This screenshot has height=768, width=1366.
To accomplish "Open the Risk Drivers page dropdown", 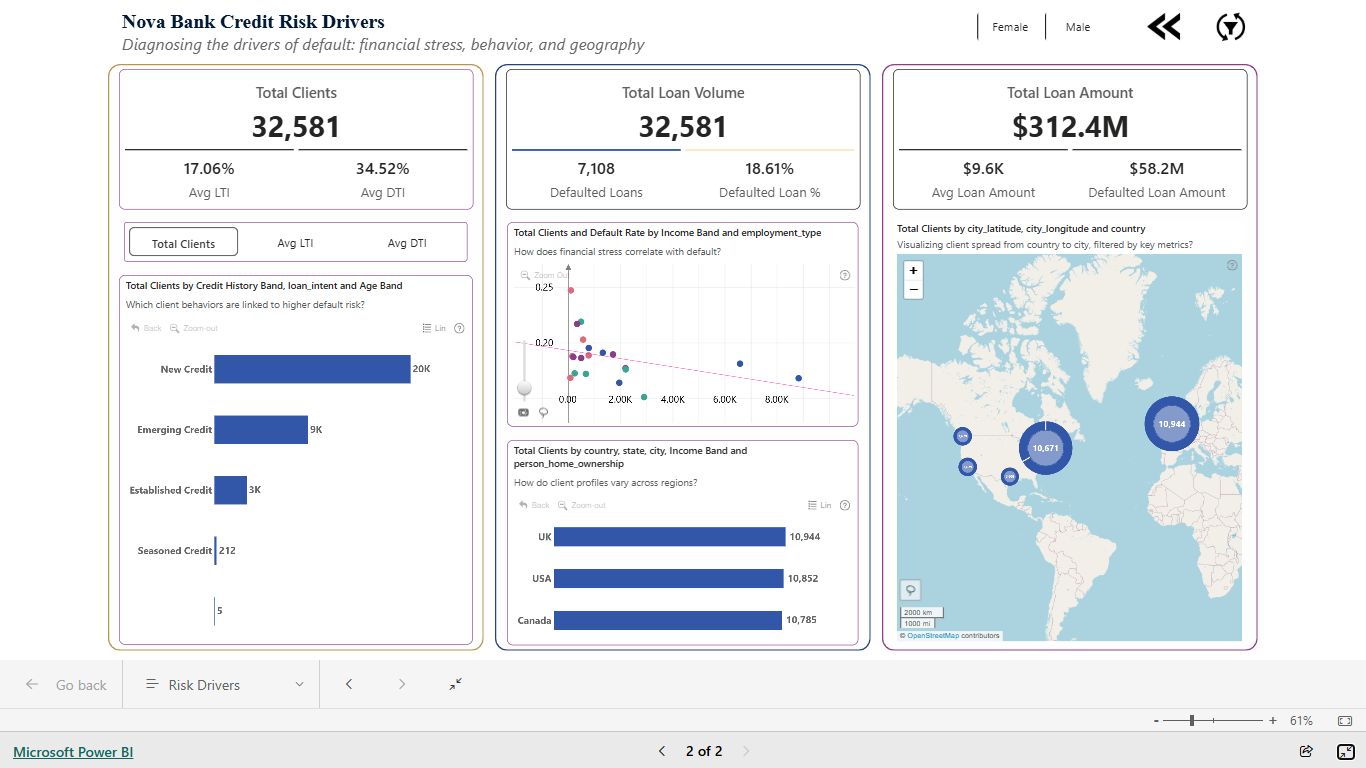I will coord(225,684).
